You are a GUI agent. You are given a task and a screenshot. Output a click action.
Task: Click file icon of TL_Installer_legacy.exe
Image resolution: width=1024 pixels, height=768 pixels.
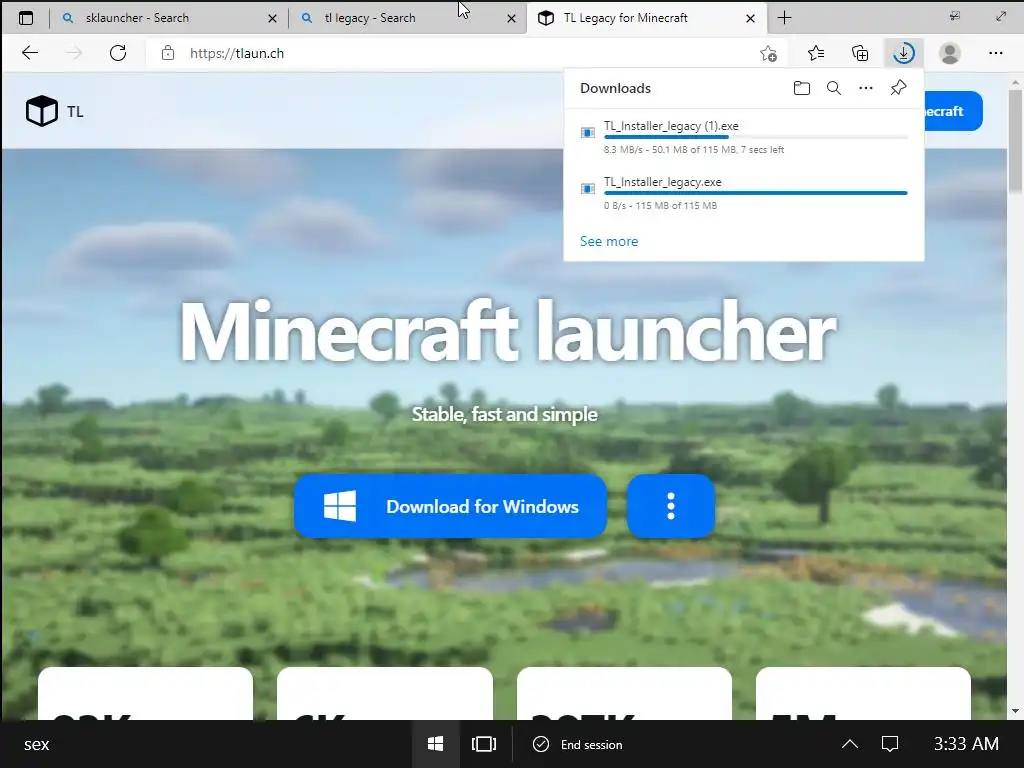pyautogui.click(x=588, y=189)
